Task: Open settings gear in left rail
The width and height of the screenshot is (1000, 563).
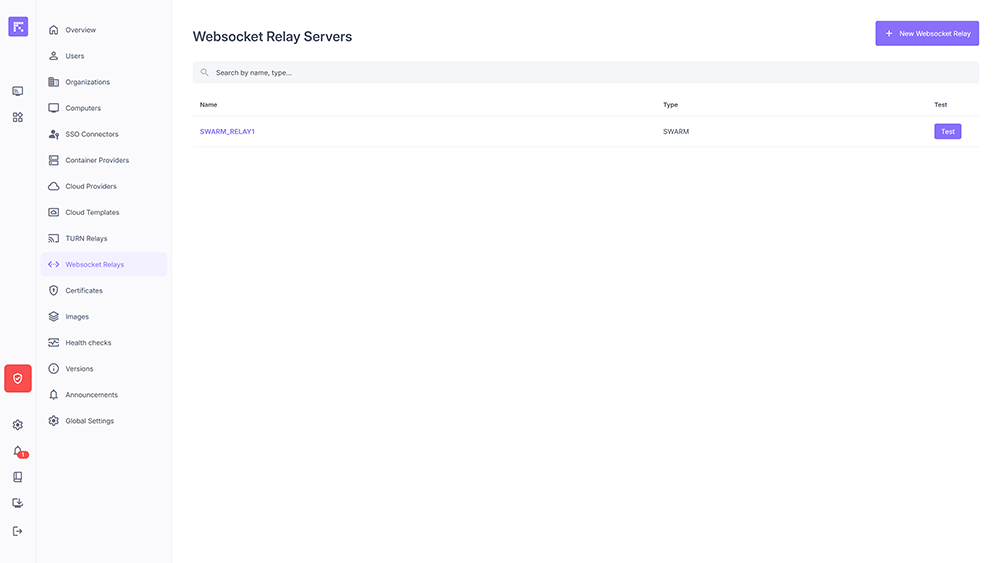Action: (x=18, y=425)
